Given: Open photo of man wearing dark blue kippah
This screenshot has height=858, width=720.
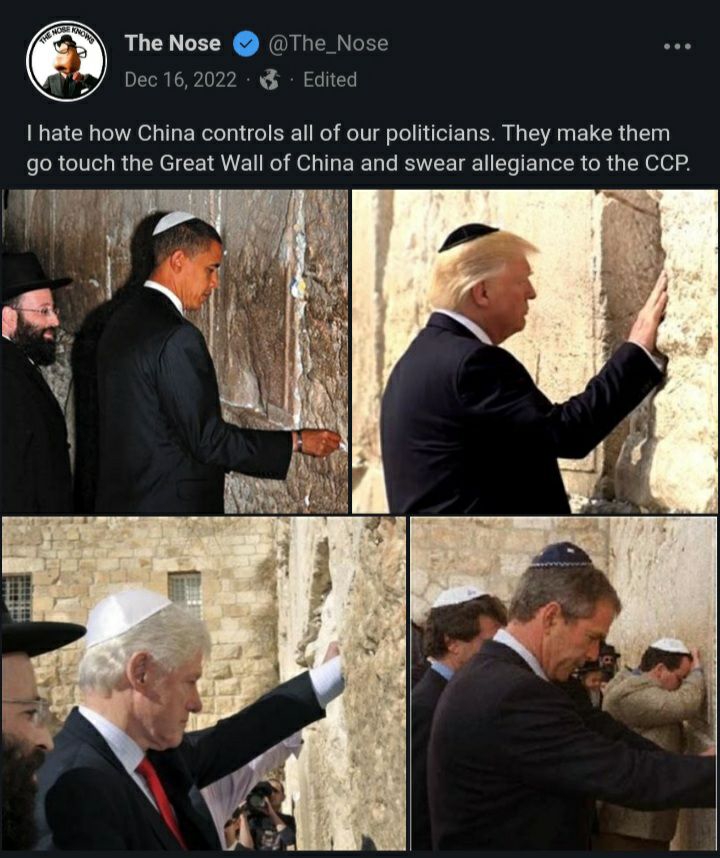Looking at the screenshot, I should [564, 683].
